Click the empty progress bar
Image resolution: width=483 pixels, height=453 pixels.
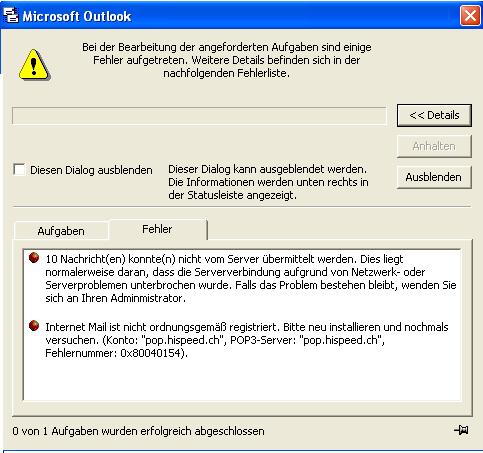pos(199,115)
